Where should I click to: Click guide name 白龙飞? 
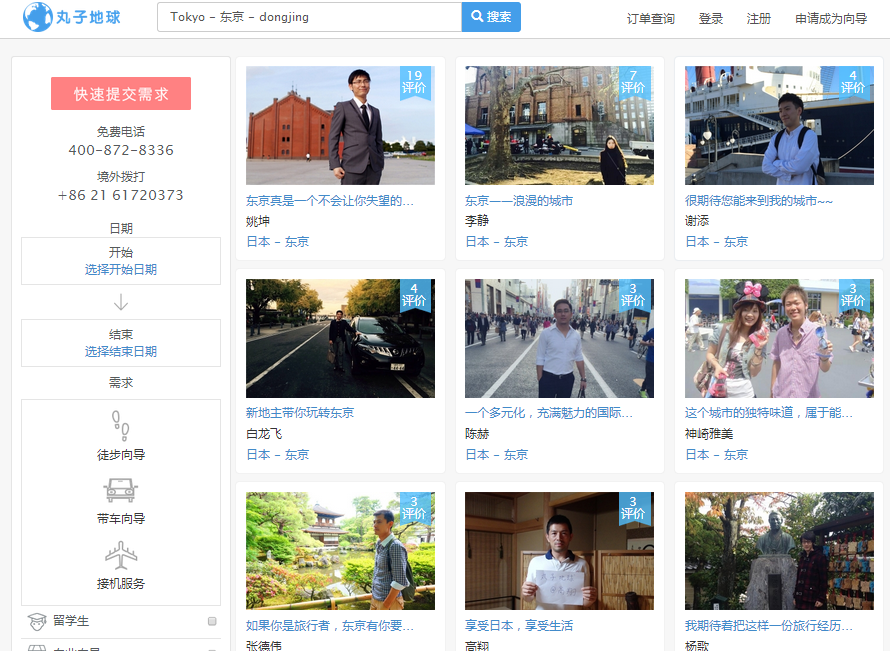(x=264, y=434)
